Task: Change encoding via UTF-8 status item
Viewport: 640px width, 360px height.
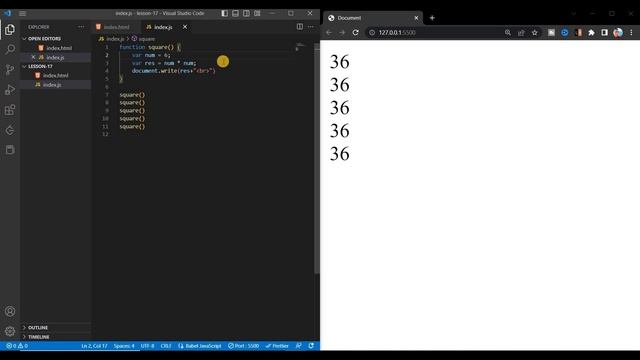Action: point(147,346)
